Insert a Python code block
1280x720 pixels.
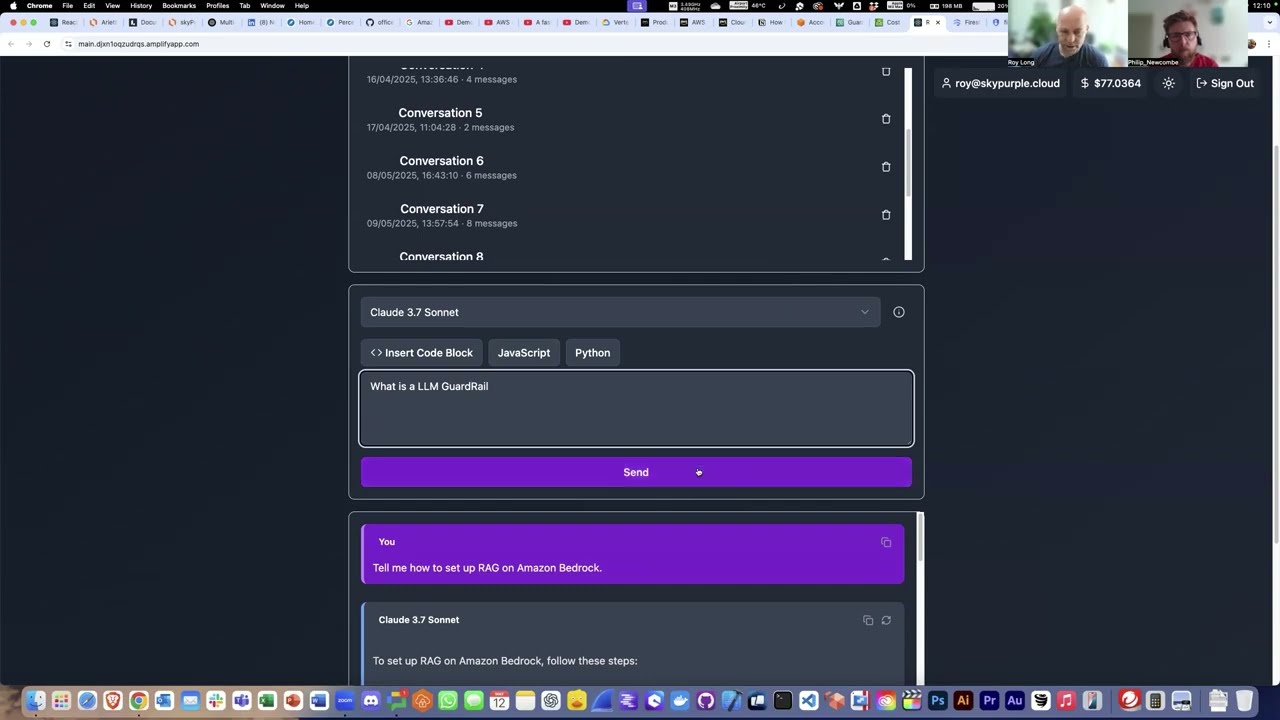[592, 353]
